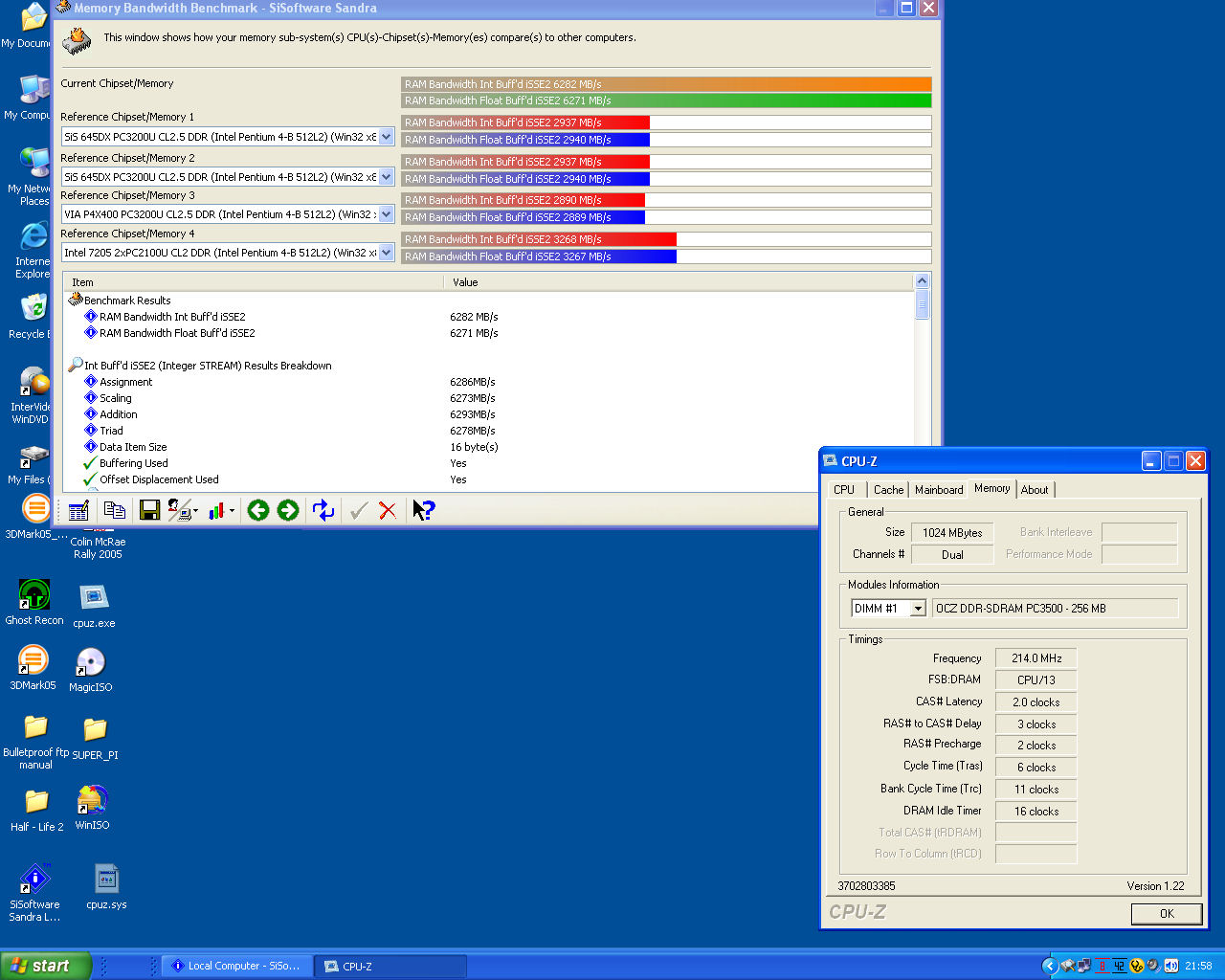Expand Reference Chipset/Memory 1 dropdown

pos(386,137)
